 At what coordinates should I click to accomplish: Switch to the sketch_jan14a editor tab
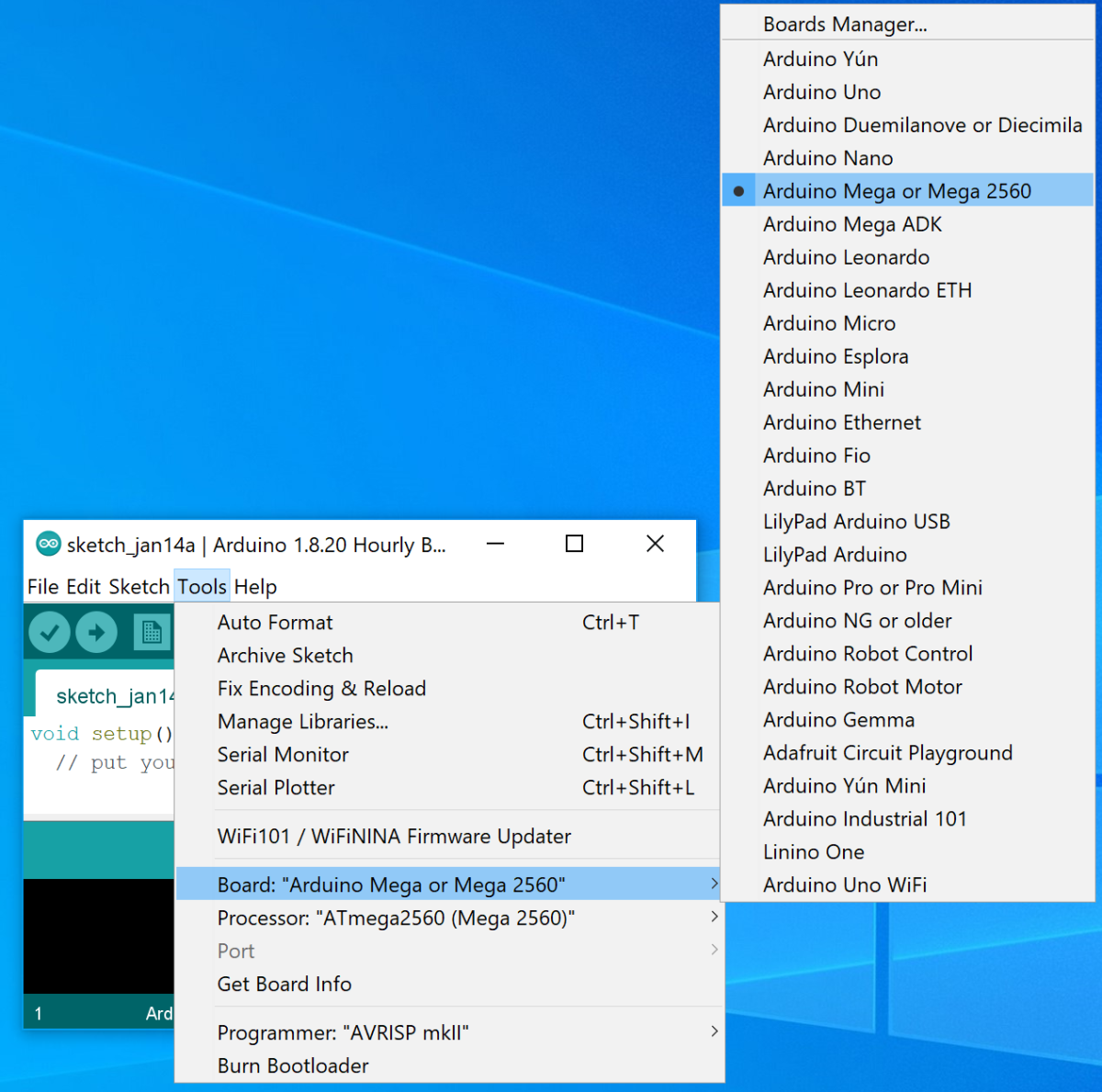pyautogui.click(x=105, y=694)
